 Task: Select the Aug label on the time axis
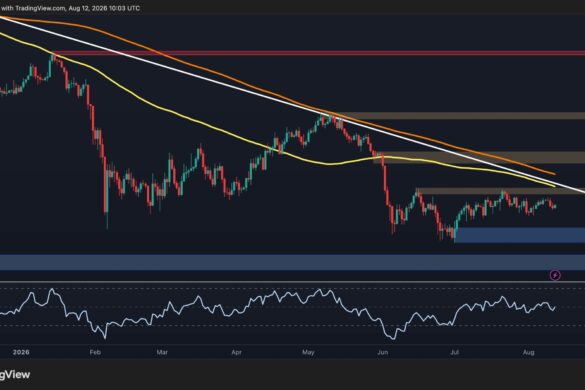(528, 352)
